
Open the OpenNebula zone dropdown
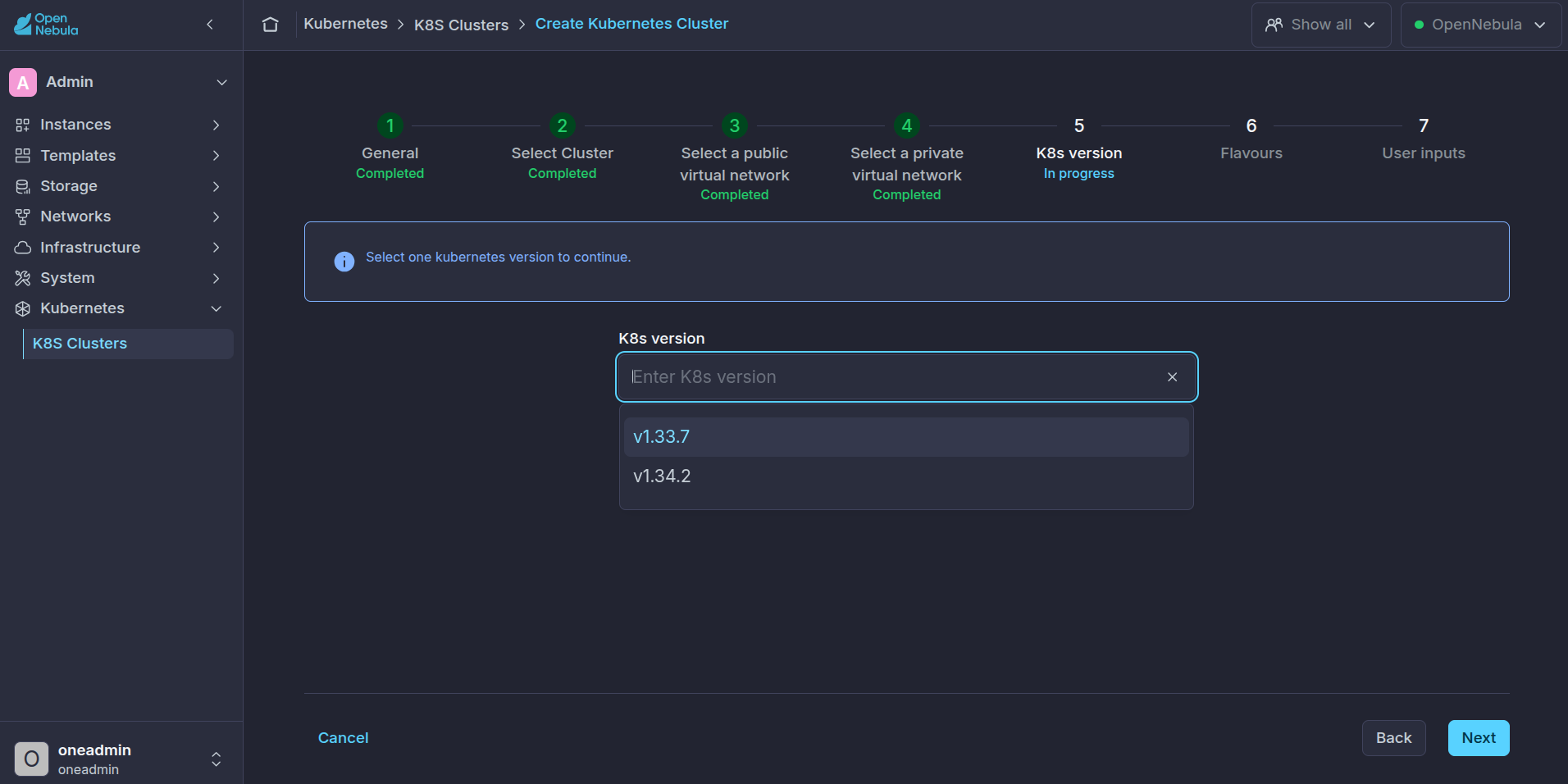[x=1480, y=25]
